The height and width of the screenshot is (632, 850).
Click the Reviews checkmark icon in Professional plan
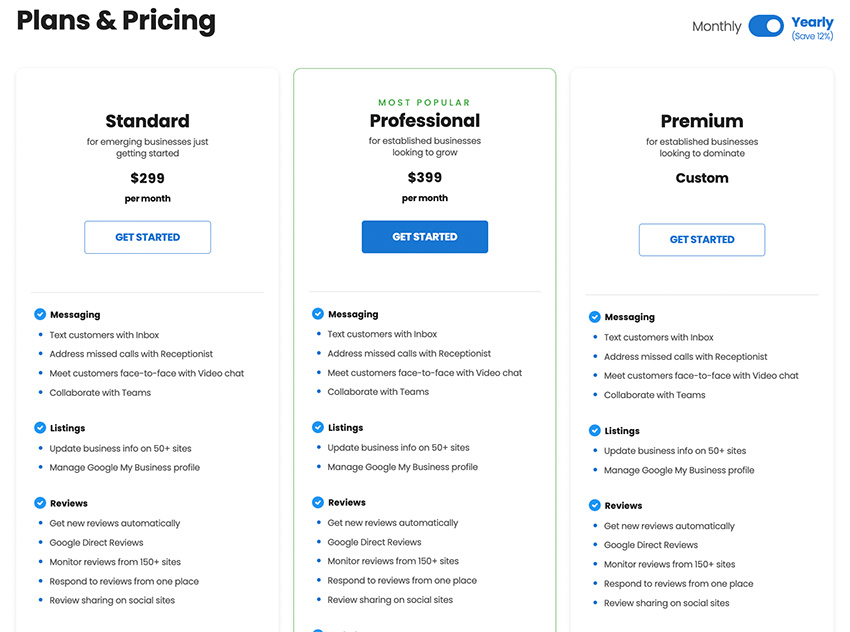pyautogui.click(x=318, y=502)
